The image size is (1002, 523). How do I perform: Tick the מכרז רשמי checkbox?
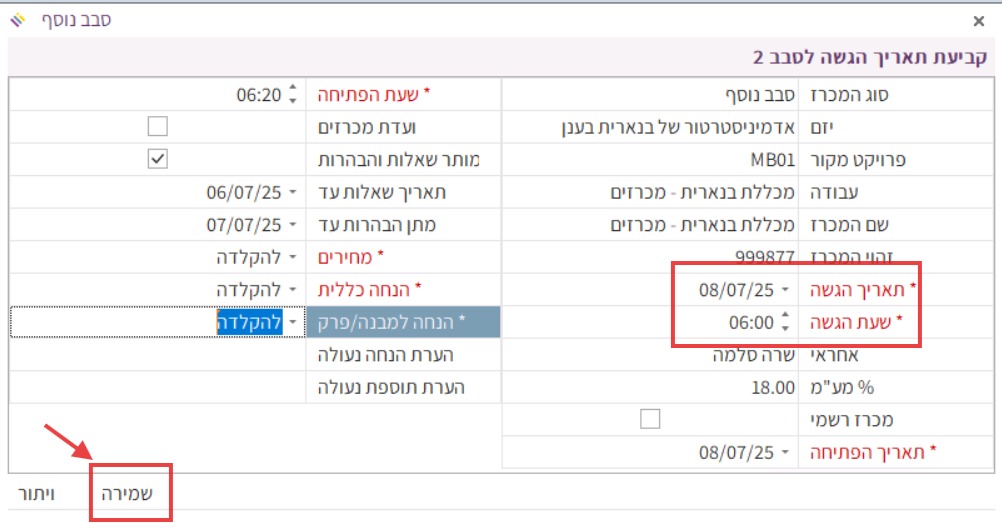[x=650, y=419]
